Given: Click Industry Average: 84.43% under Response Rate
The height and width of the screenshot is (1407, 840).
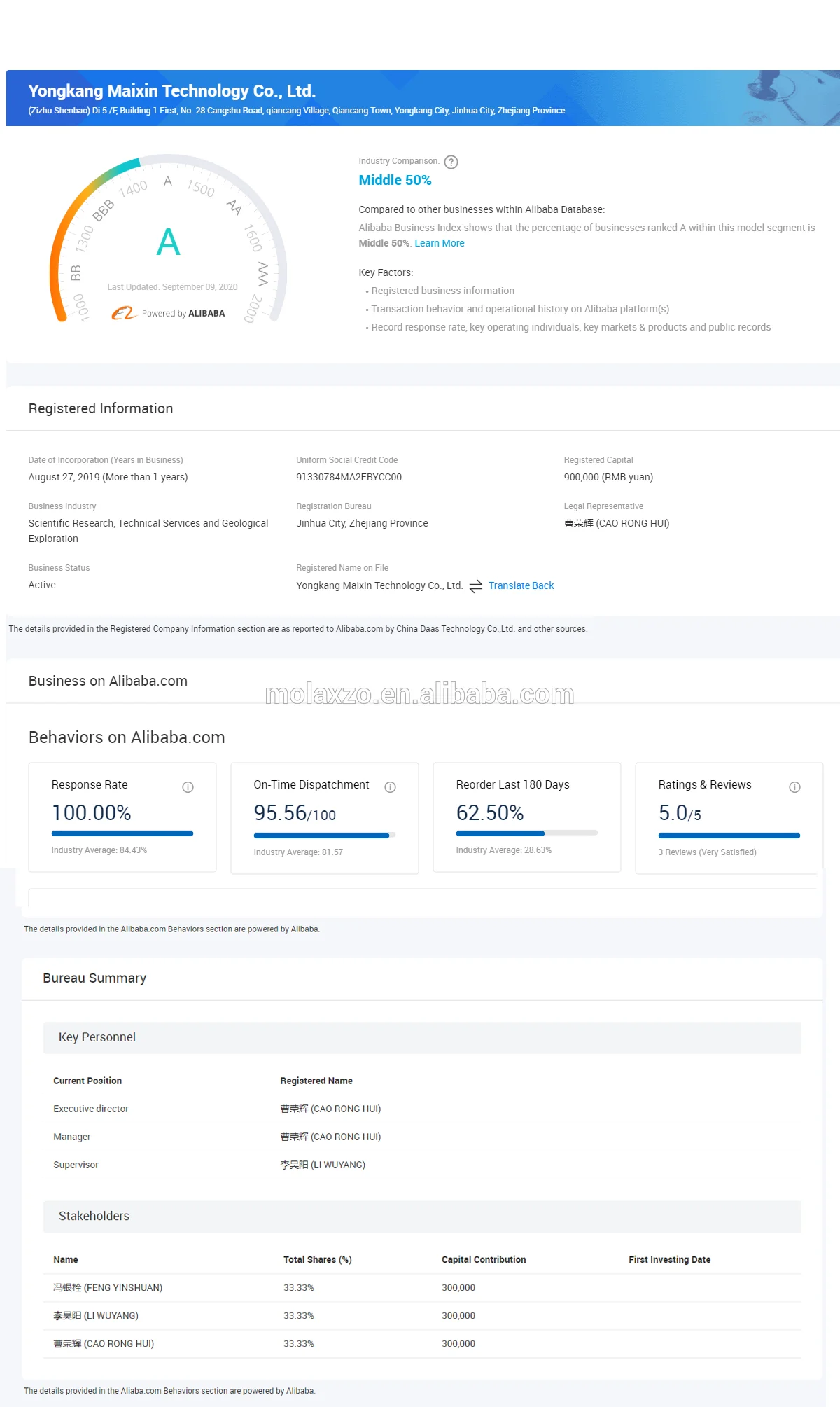Looking at the screenshot, I should pyautogui.click(x=99, y=850).
